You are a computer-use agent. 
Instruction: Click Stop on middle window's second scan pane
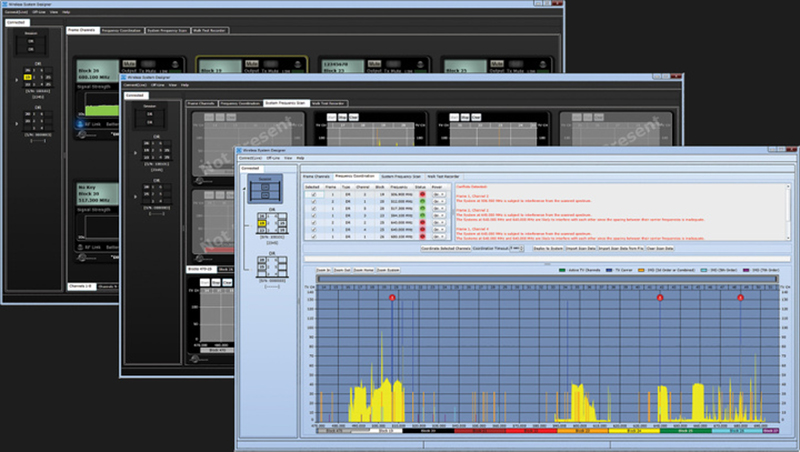click(x=342, y=117)
